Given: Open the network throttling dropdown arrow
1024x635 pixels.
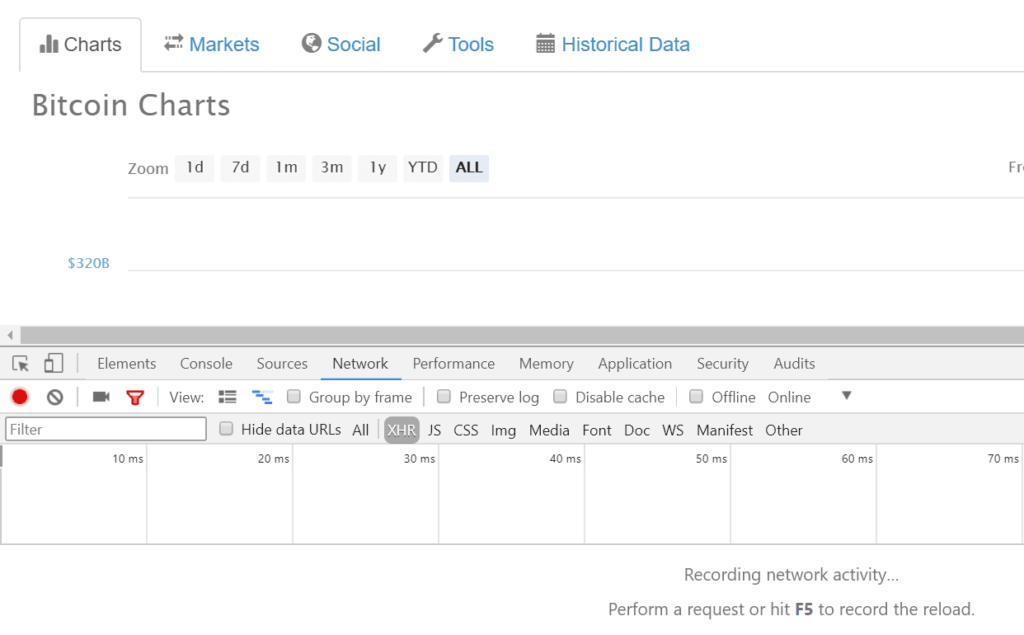Looking at the screenshot, I should coord(846,396).
